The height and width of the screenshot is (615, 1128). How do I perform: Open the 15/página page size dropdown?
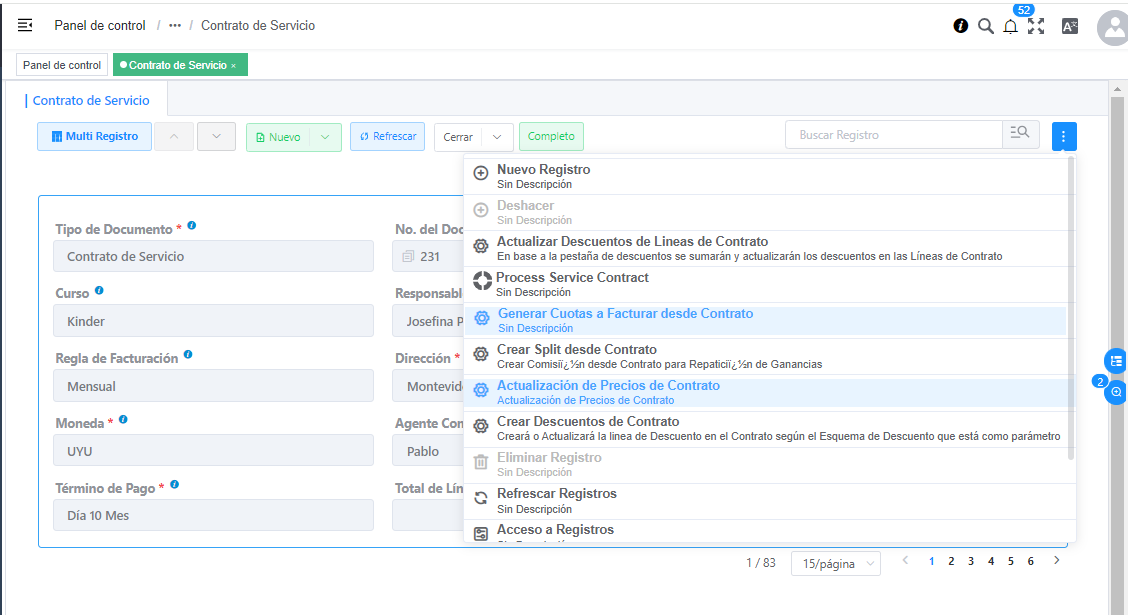coord(835,564)
